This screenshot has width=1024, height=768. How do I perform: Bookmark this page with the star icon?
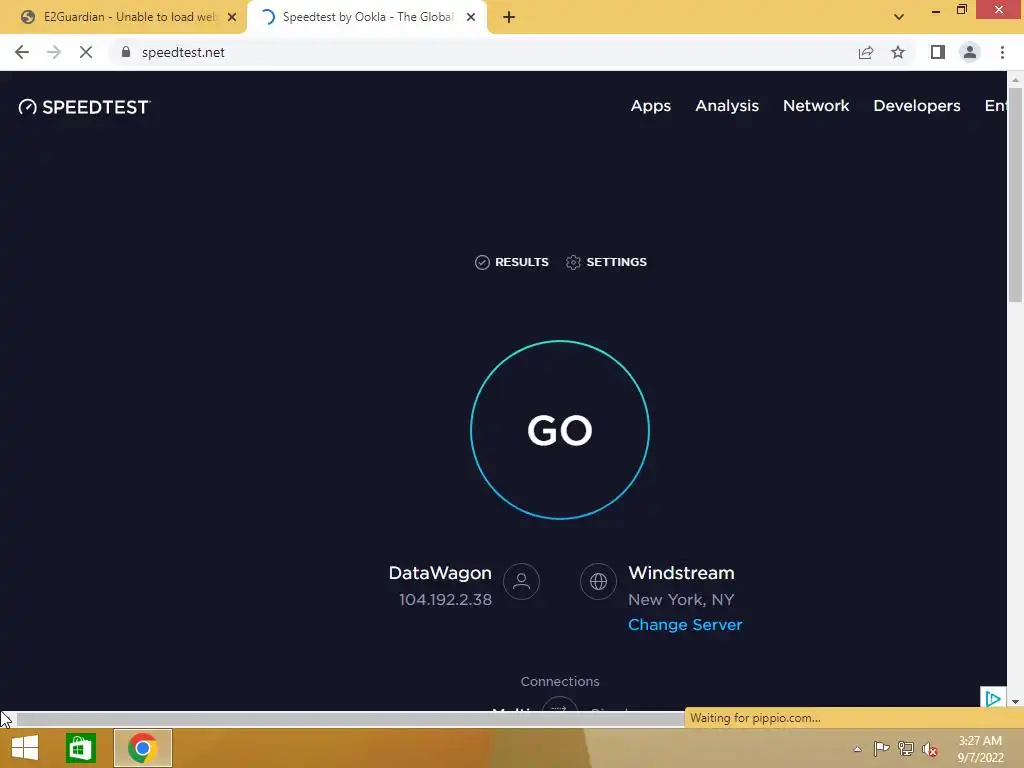pos(898,52)
